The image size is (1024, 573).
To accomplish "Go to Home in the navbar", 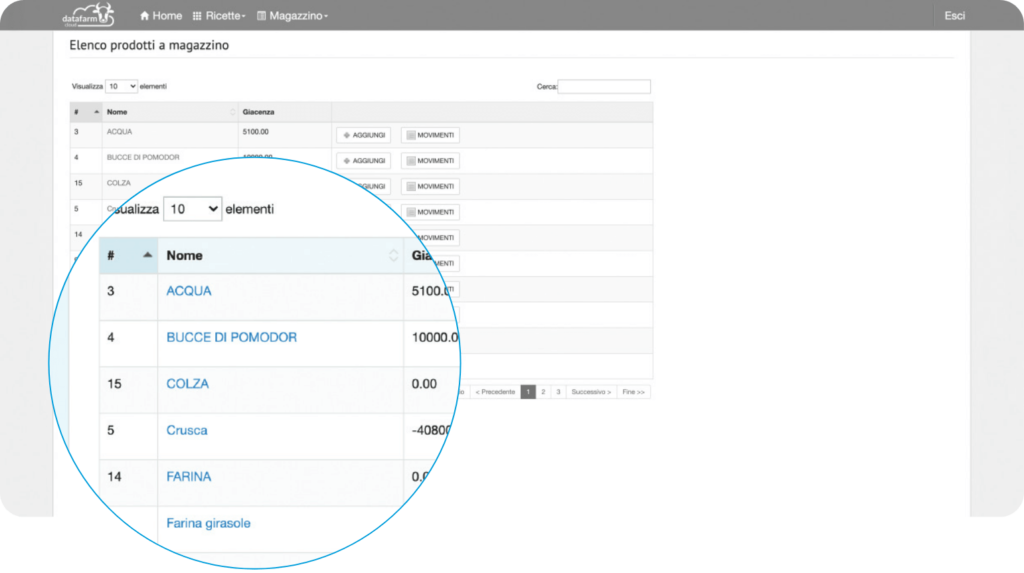I will click(x=161, y=16).
